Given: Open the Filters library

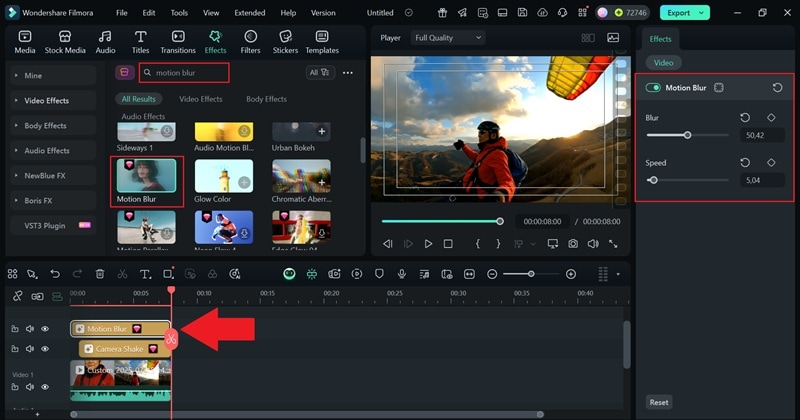Looking at the screenshot, I should [250, 42].
